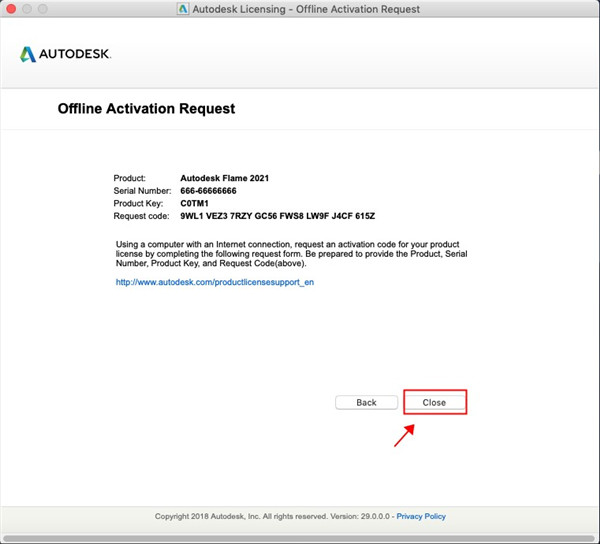
Task: Click the instructions paragraph about Internet connection
Action: point(292,254)
